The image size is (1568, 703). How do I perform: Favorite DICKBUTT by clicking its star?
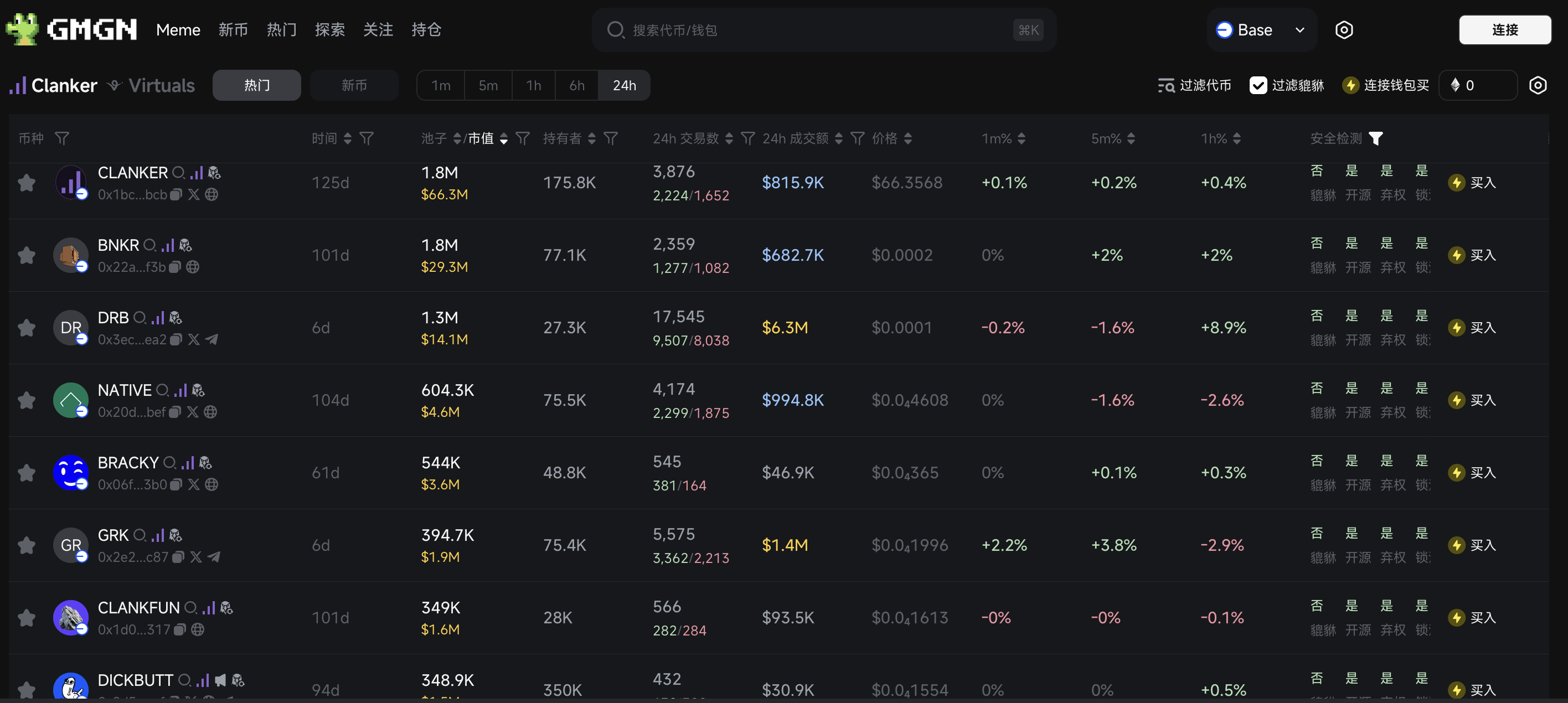(26, 690)
